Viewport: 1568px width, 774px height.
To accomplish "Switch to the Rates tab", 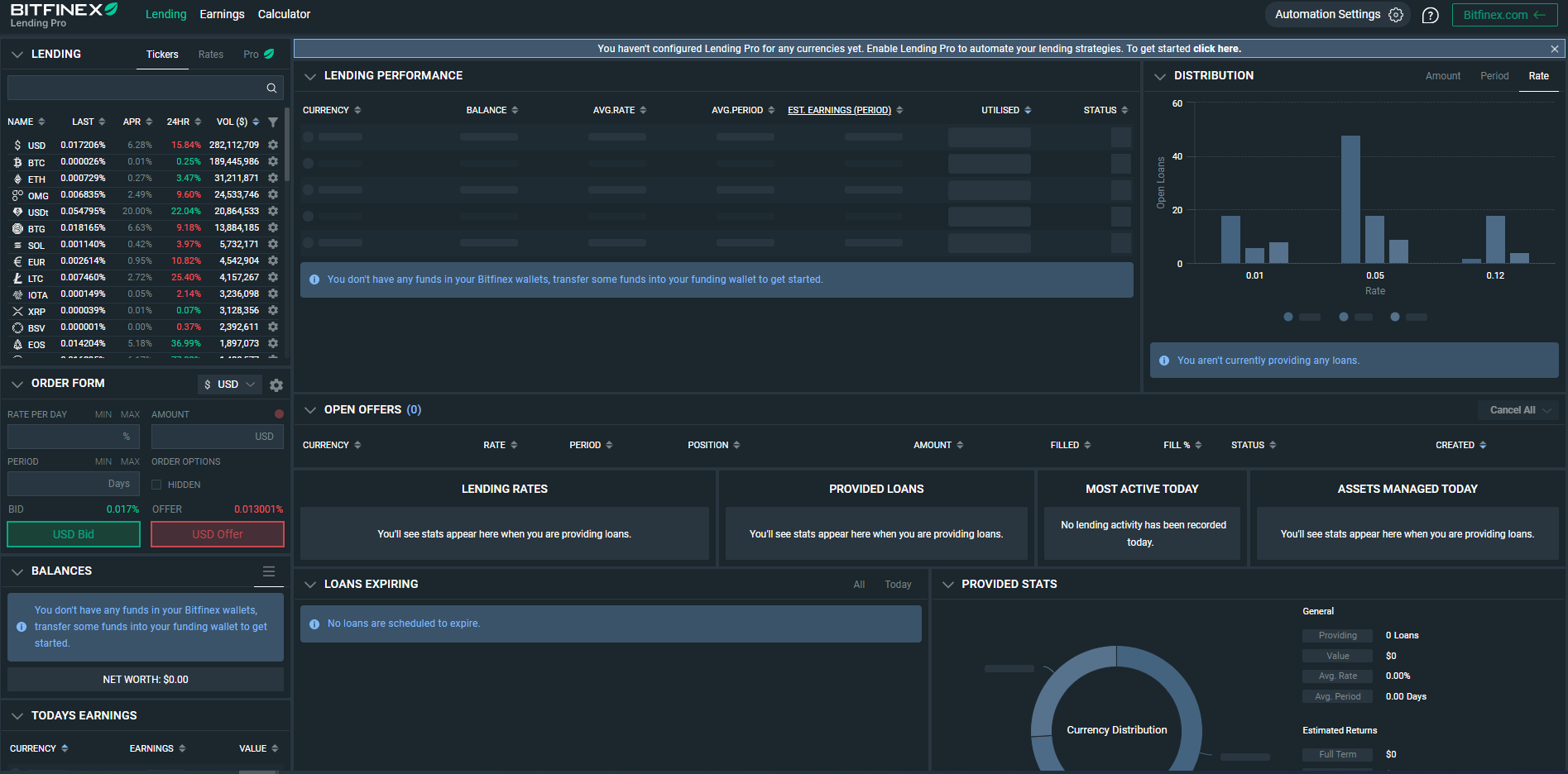I will (210, 55).
